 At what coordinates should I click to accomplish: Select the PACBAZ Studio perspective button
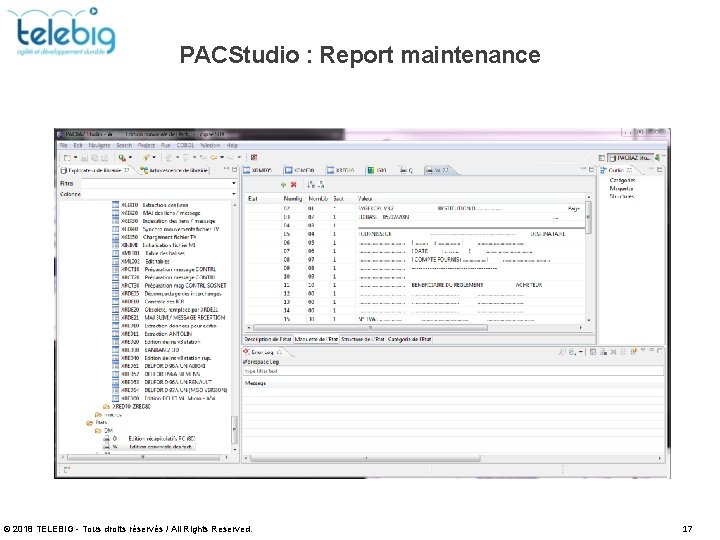[x=630, y=158]
